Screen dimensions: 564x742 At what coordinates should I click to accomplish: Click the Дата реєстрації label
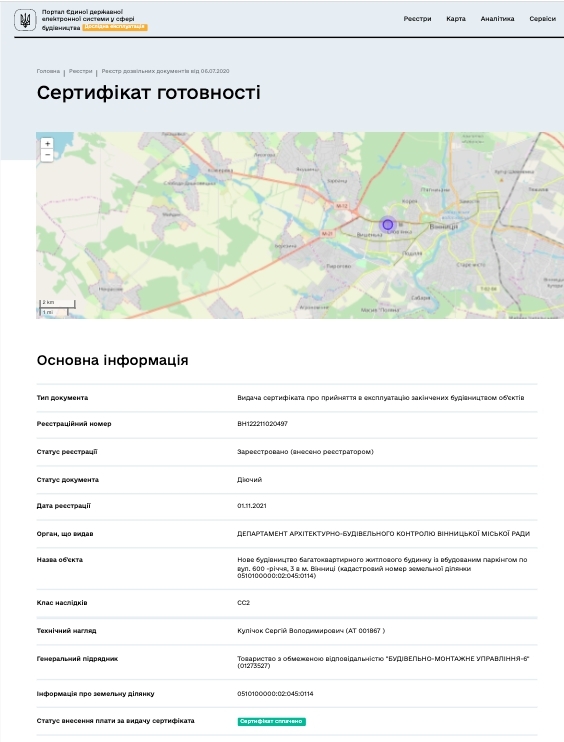(63, 505)
